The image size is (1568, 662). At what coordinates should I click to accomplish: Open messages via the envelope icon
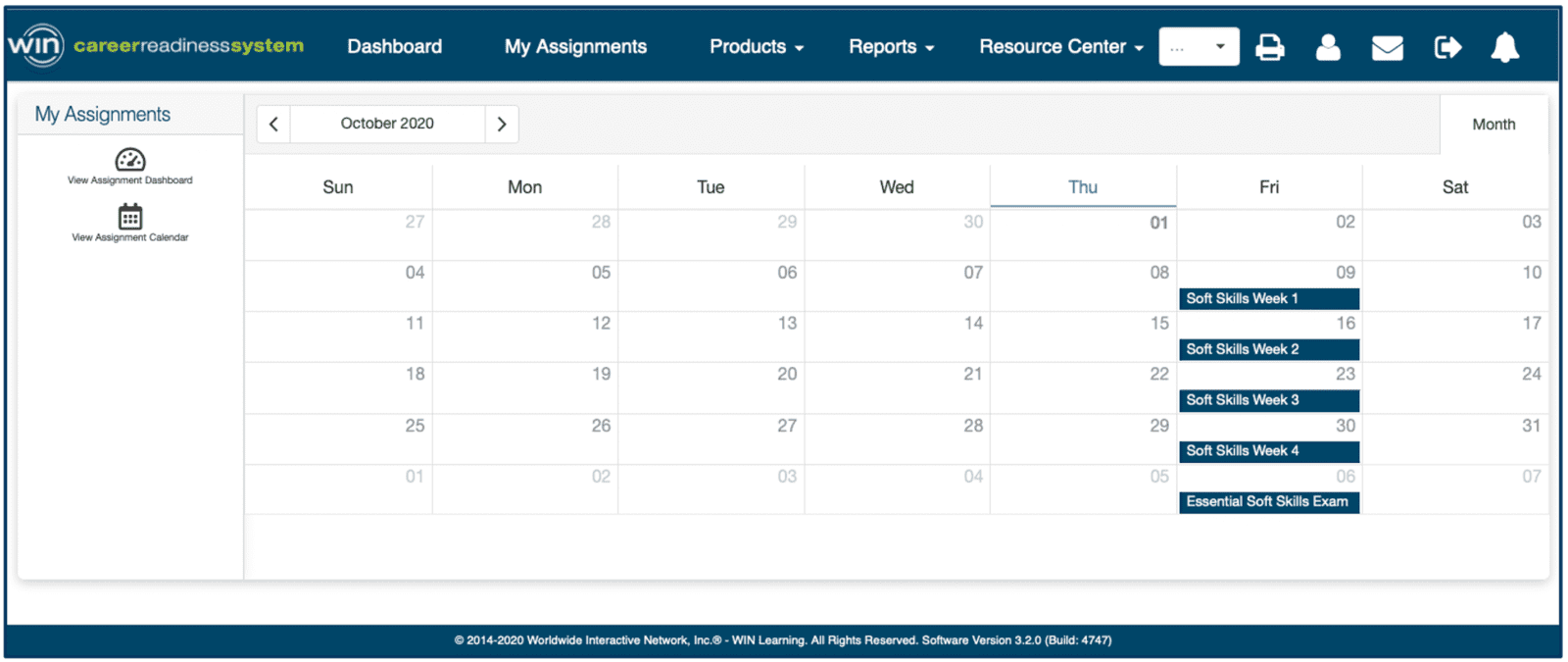point(1387,47)
